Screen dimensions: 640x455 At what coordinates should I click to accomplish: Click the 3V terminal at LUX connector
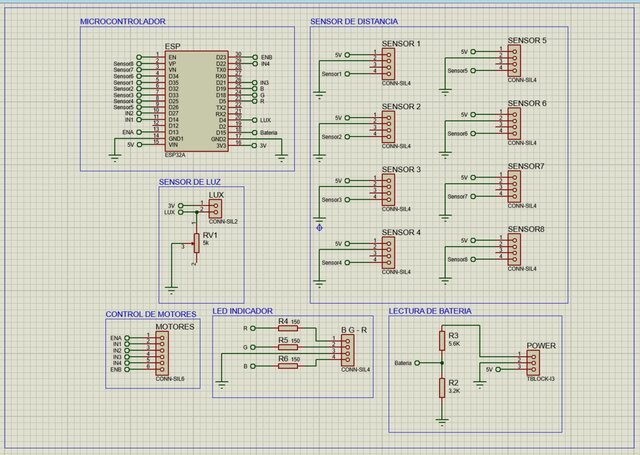(181, 206)
